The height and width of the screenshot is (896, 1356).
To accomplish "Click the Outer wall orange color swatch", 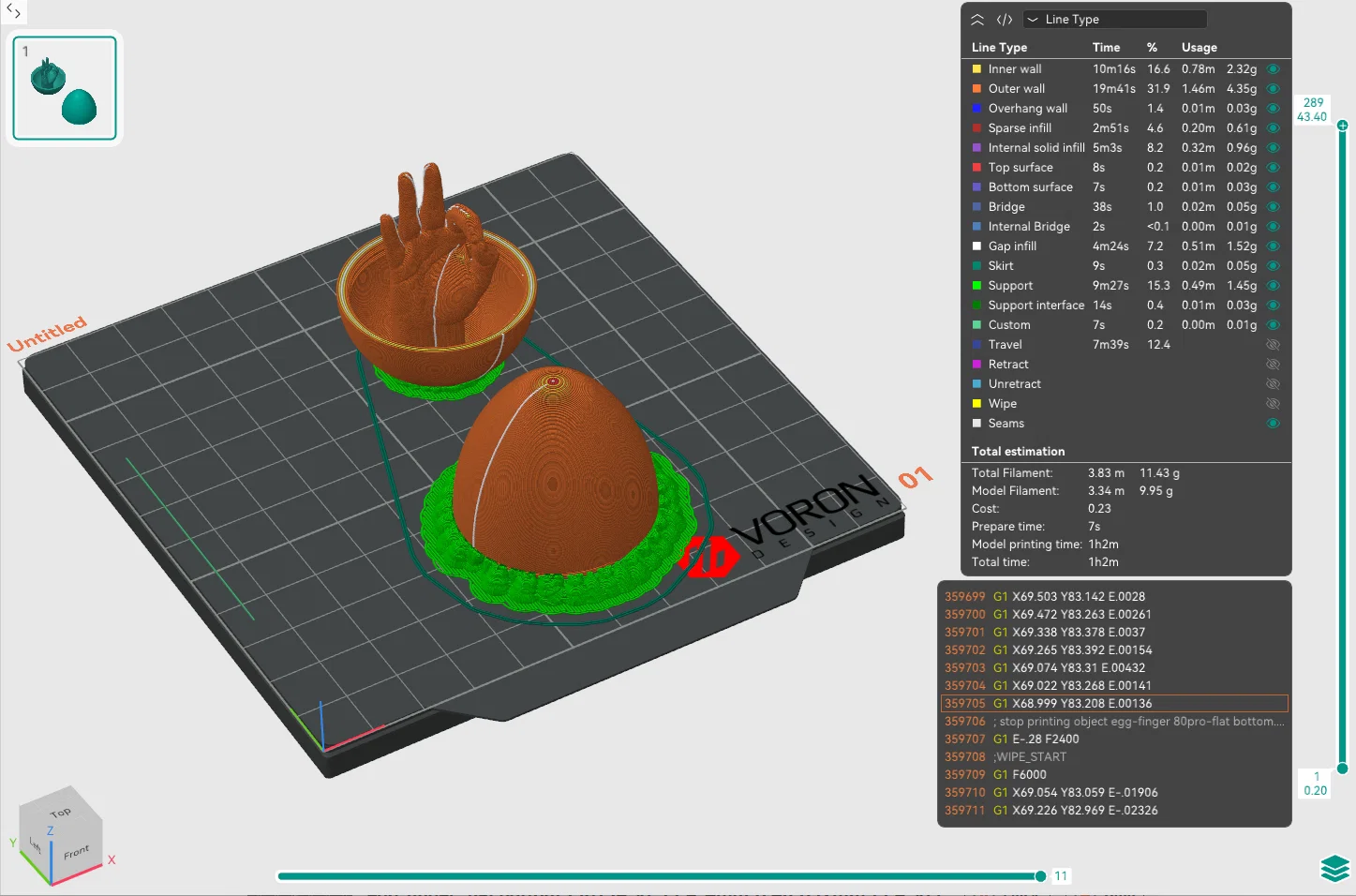I will [976, 89].
